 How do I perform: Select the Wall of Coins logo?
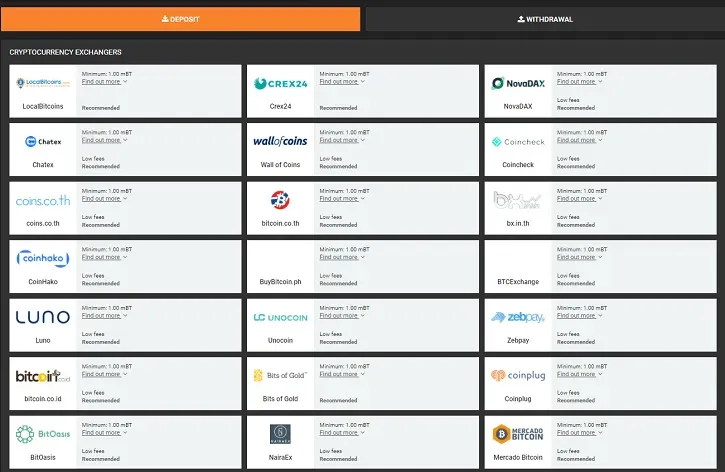coord(280,141)
